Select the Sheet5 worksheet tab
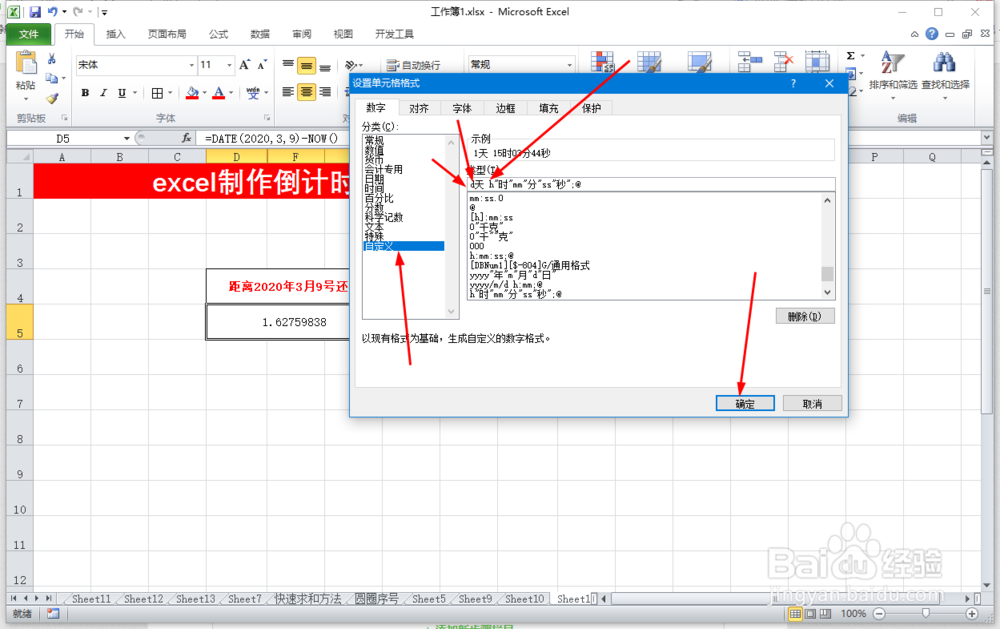The width and height of the screenshot is (1000, 629). click(429, 599)
